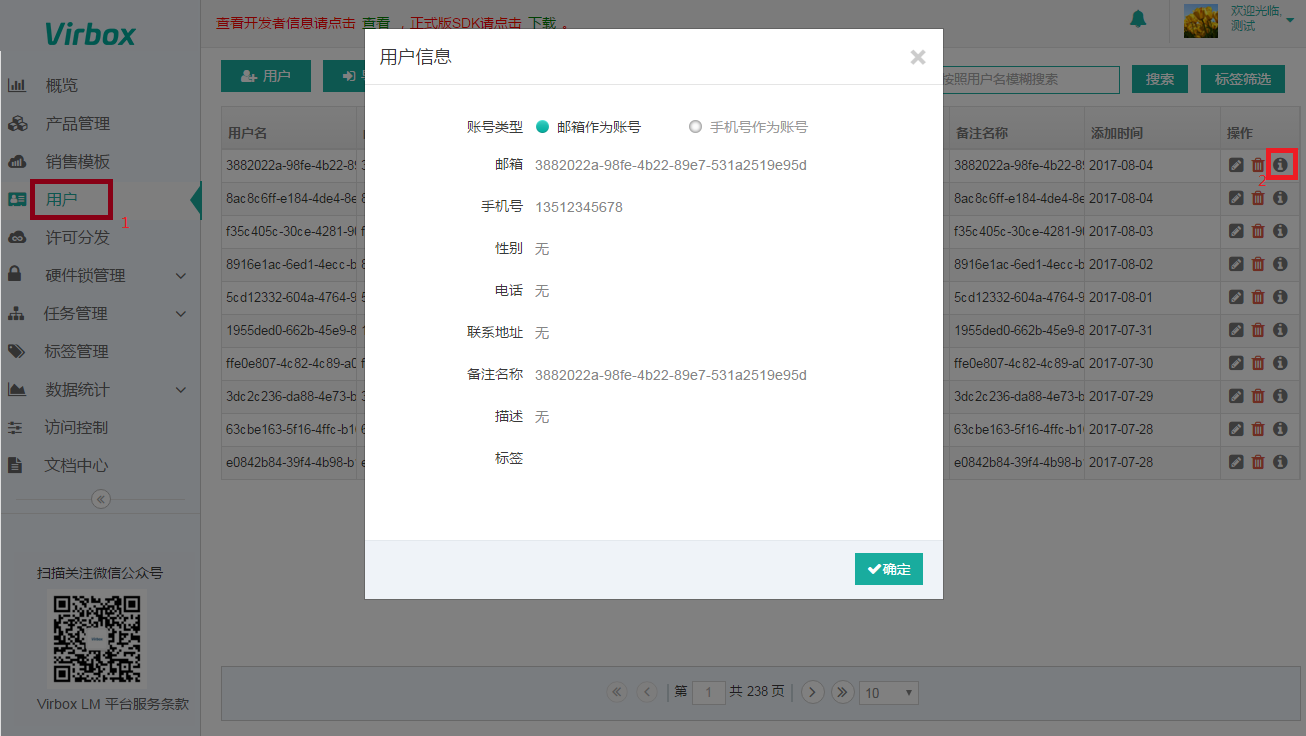This screenshot has width=1306, height=736.
Task: Click the 标签筛选 button
Action: 1242,79
